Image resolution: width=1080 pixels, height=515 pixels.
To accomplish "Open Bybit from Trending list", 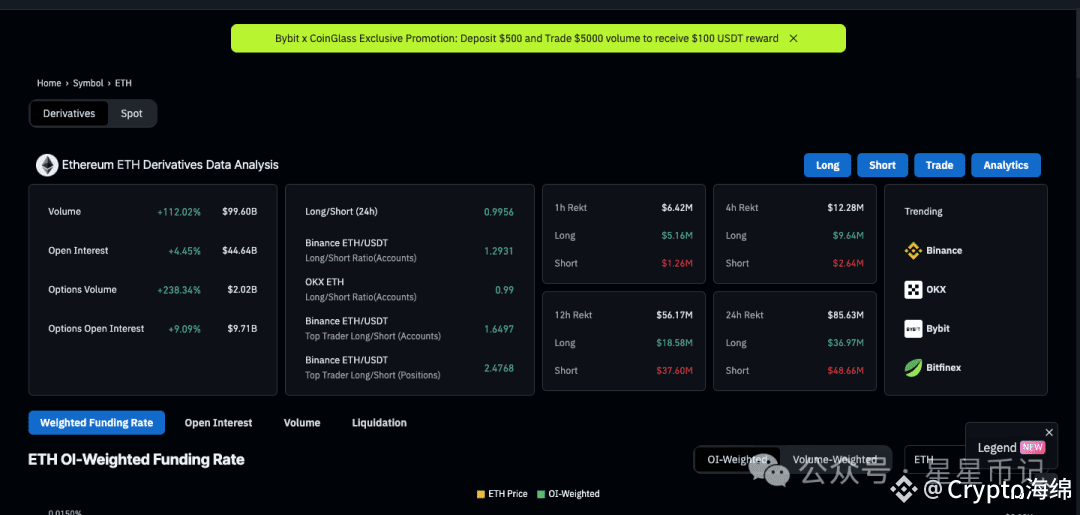I will pyautogui.click(x=926, y=328).
